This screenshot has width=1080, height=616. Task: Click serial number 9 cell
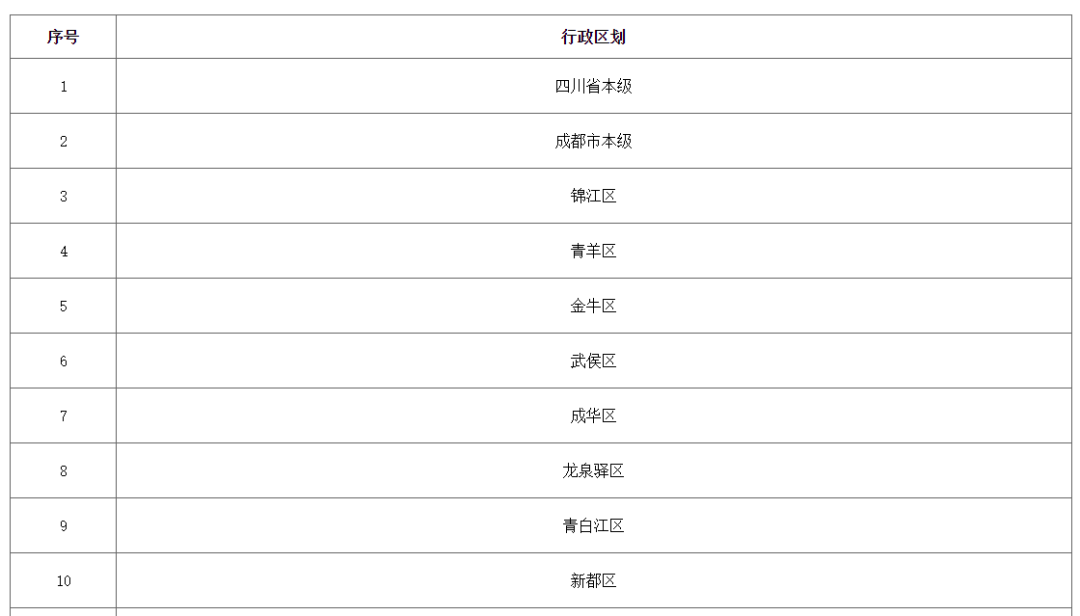[x=63, y=526]
